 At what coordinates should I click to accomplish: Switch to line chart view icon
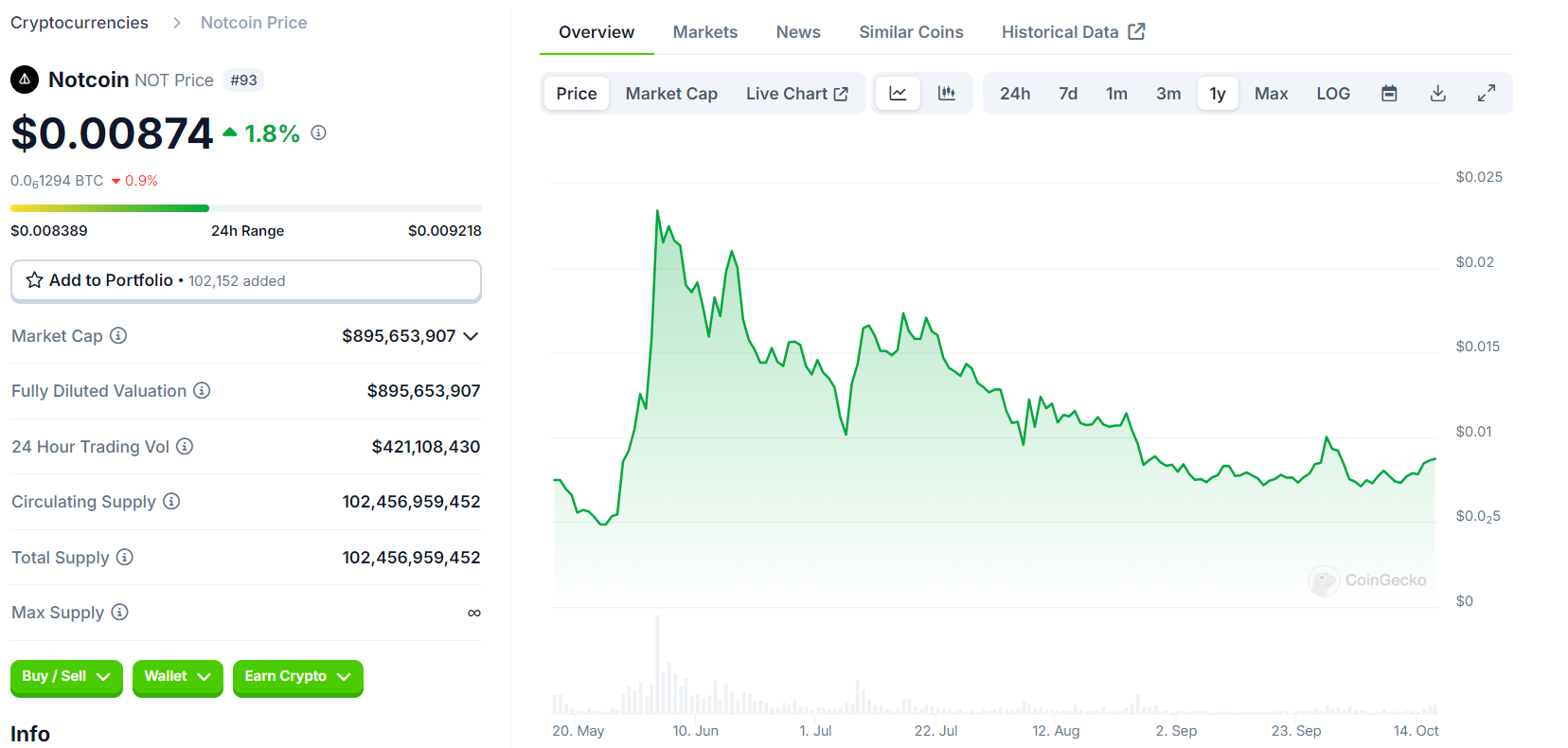tap(898, 93)
